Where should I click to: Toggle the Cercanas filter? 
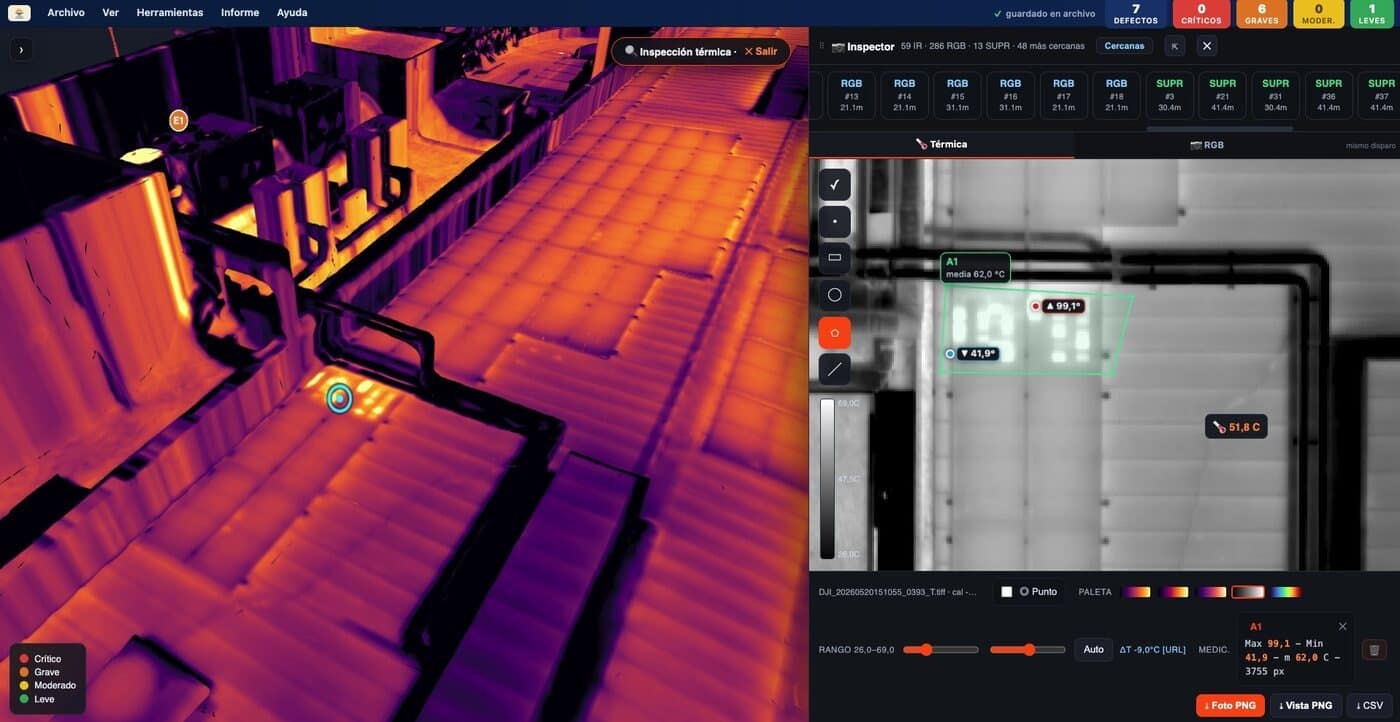click(1124, 46)
